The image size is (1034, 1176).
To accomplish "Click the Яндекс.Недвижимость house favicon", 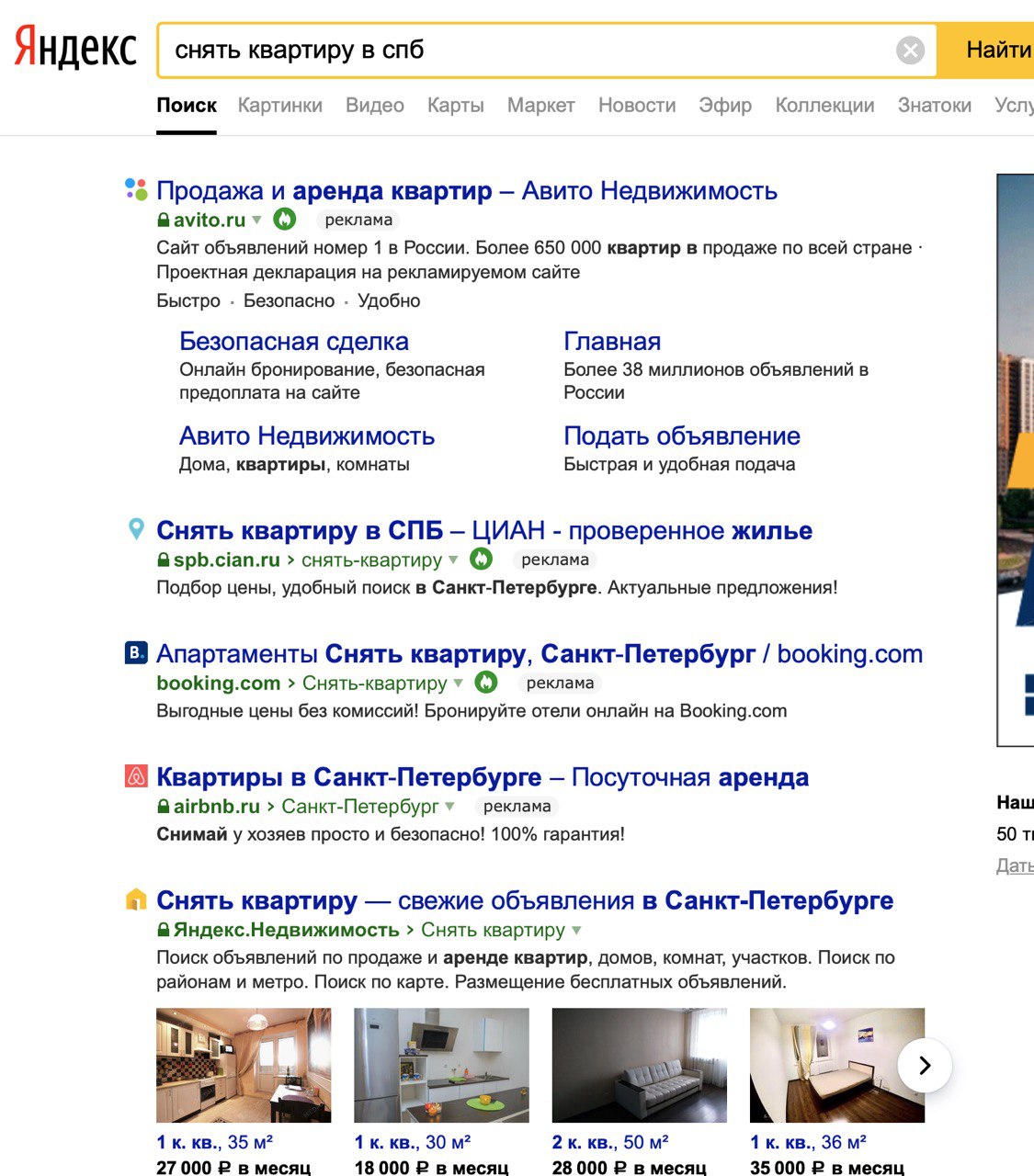I will click(136, 899).
